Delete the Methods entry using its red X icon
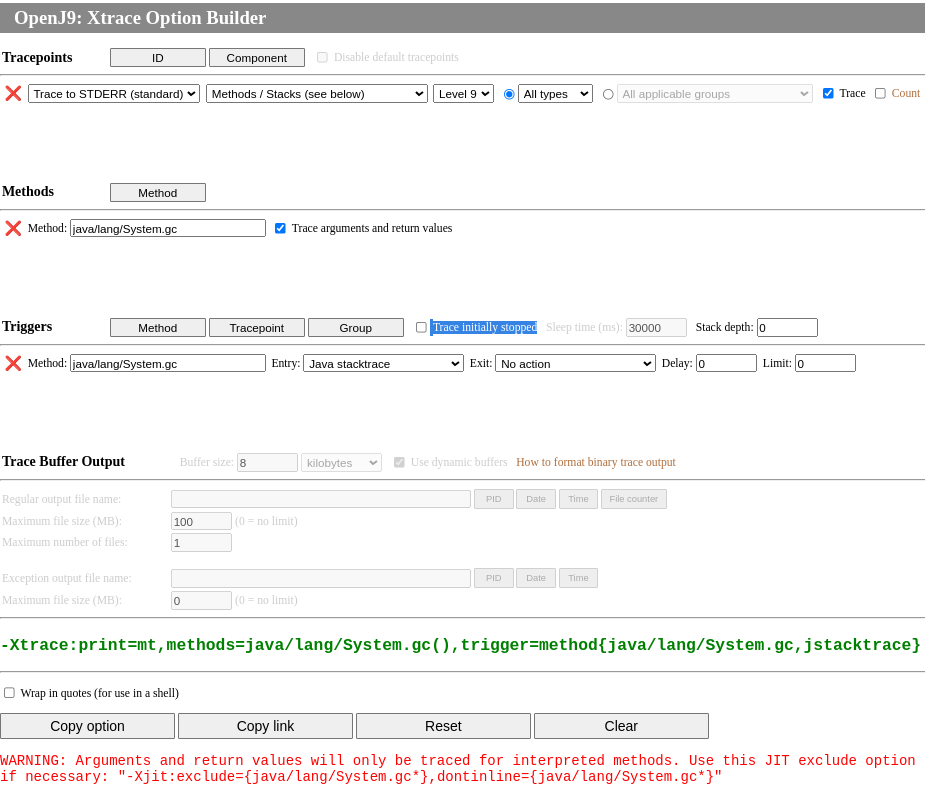This screenshot has height=790, width=925. click(13, 228)
